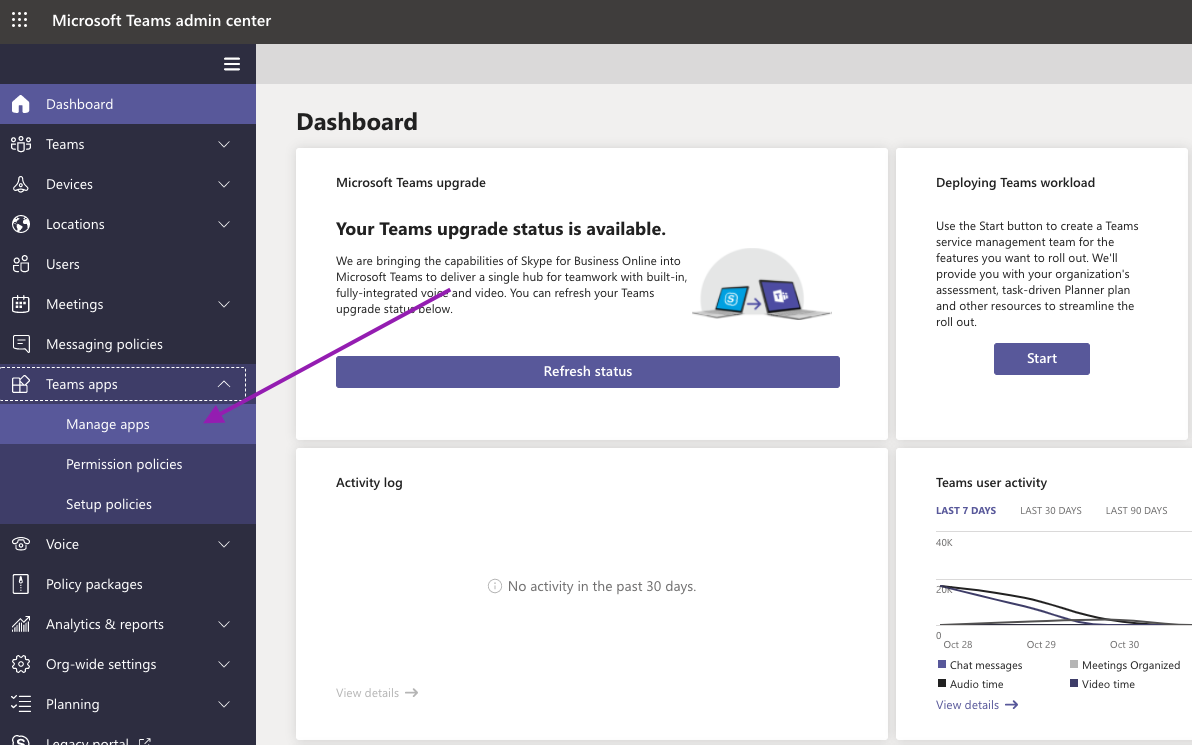Open the Messaging policies page label
The image size is (1192, 745).
(x=104, y=344)
